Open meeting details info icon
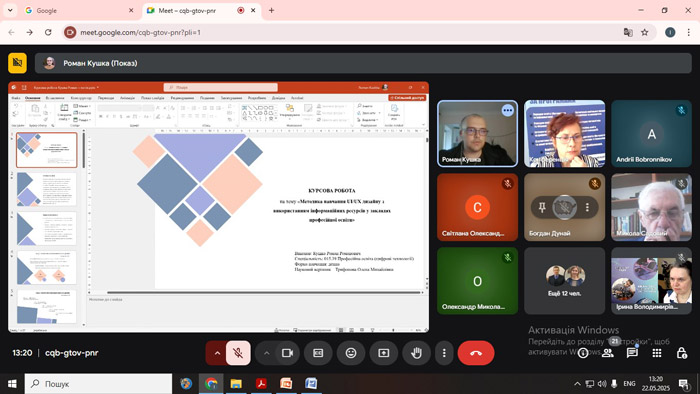The width and height of the screenshot is (700, 394). pyautogui.click(x=583, y=353)
